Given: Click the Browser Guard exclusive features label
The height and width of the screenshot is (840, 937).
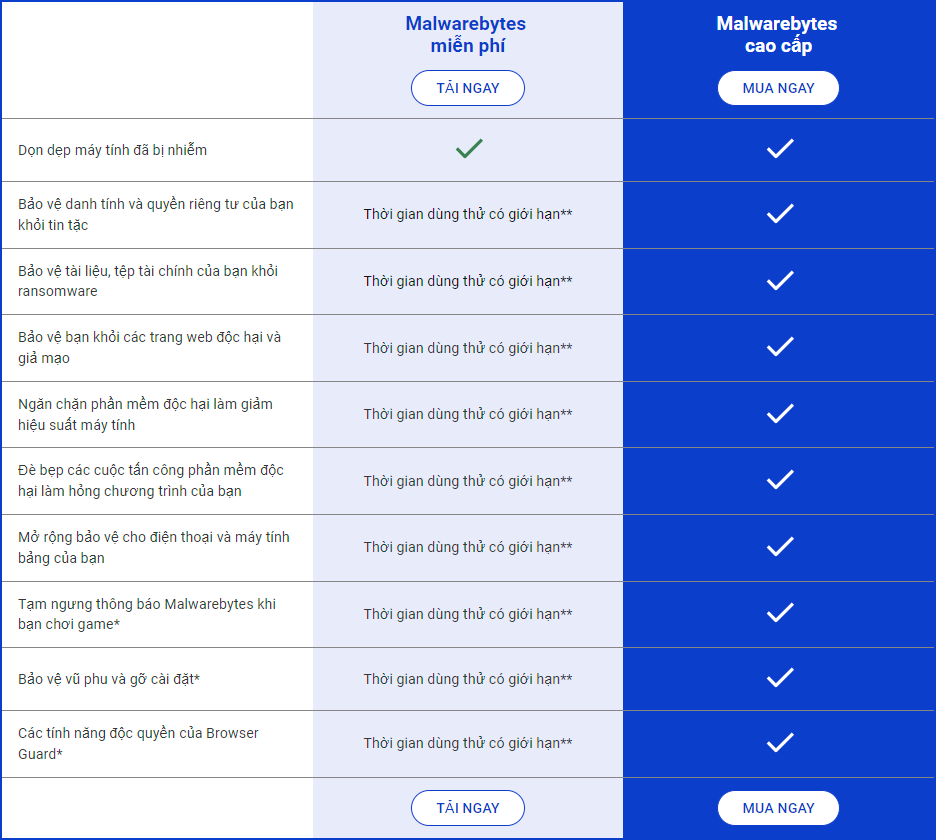Looking at the screenshot, I should coord(138,743).
